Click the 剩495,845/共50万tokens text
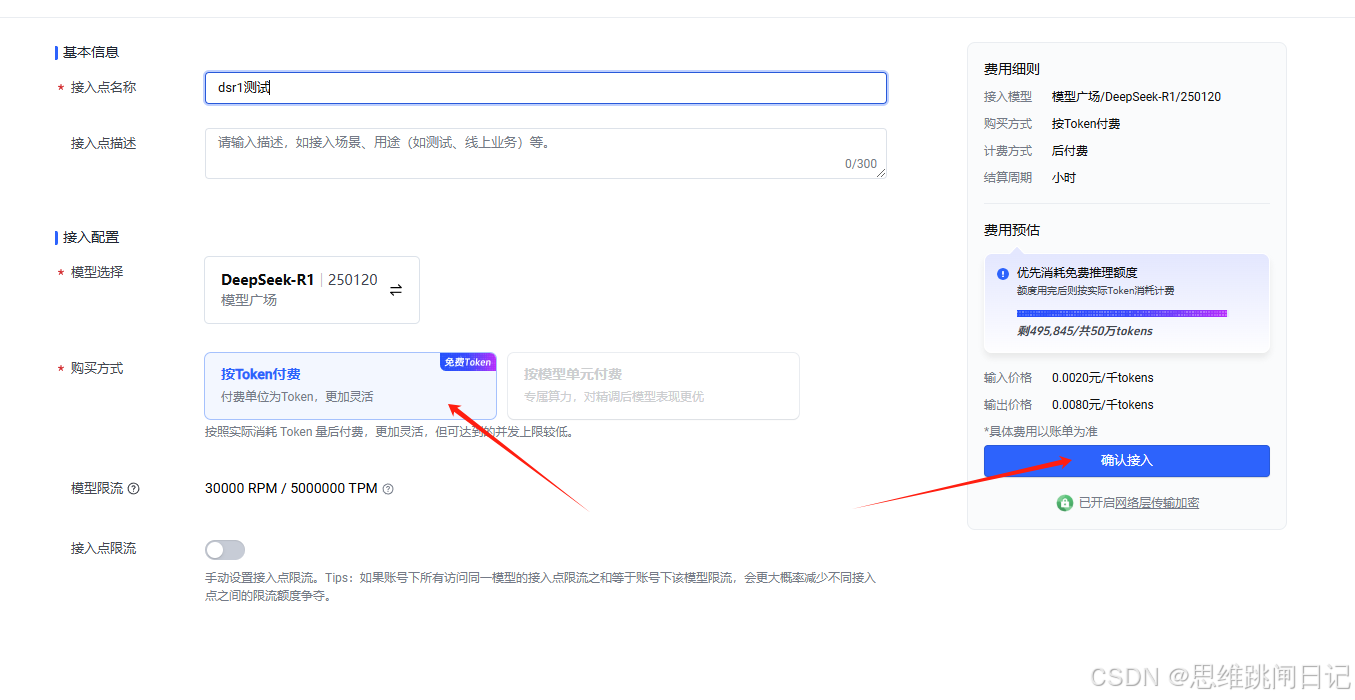This screenshot has width=1355, height=700. click(x=1085, y=331)
